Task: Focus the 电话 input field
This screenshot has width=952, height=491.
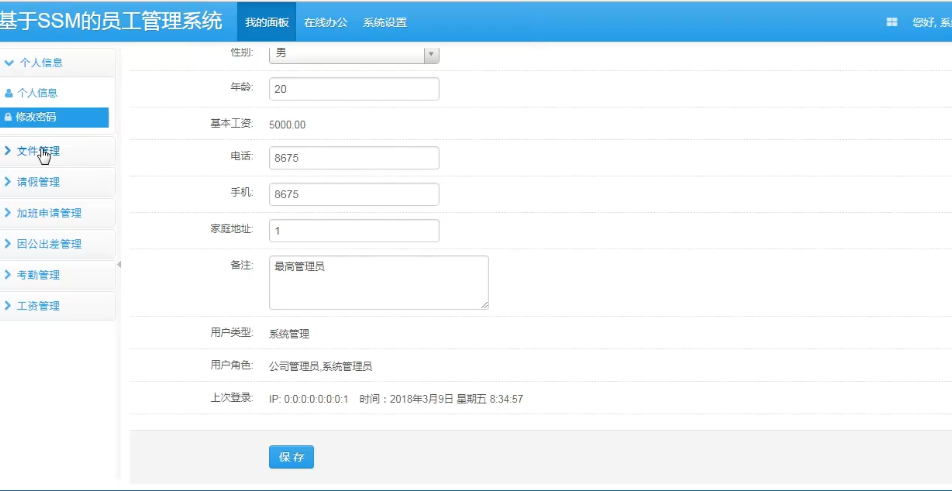Action: coord(354,158)
